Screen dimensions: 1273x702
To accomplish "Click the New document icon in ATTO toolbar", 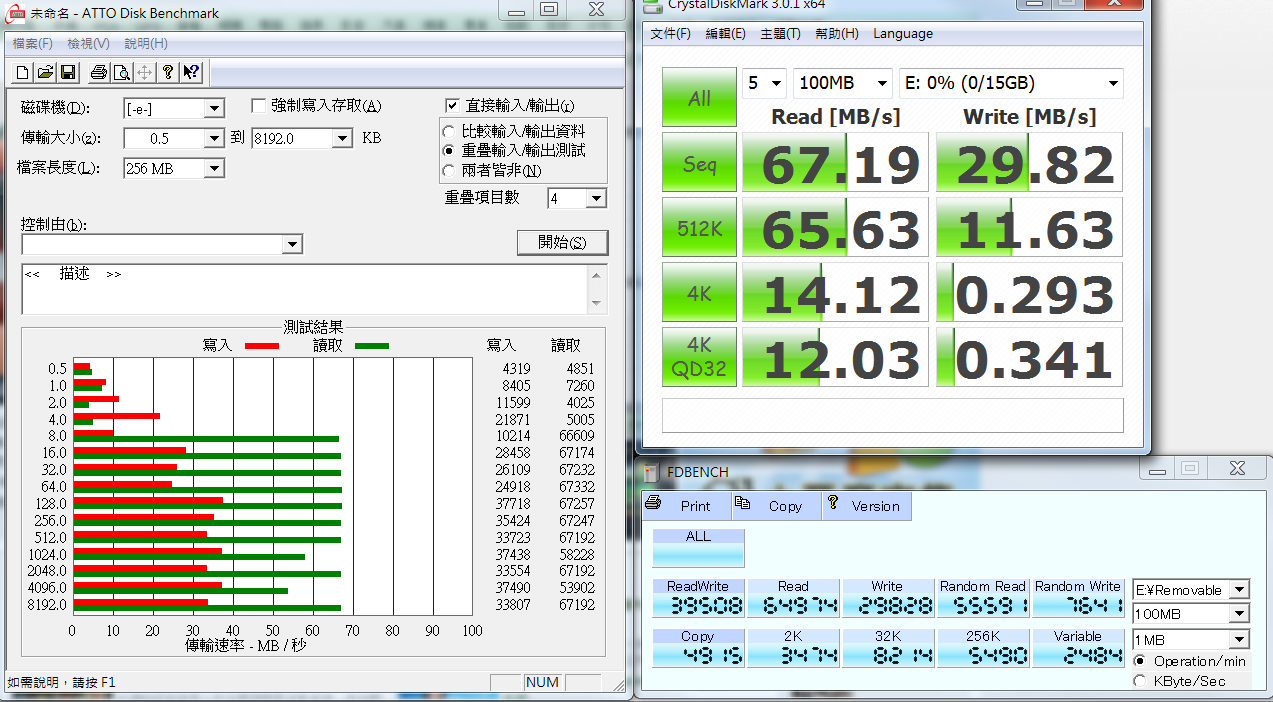I will coord(23,72).
